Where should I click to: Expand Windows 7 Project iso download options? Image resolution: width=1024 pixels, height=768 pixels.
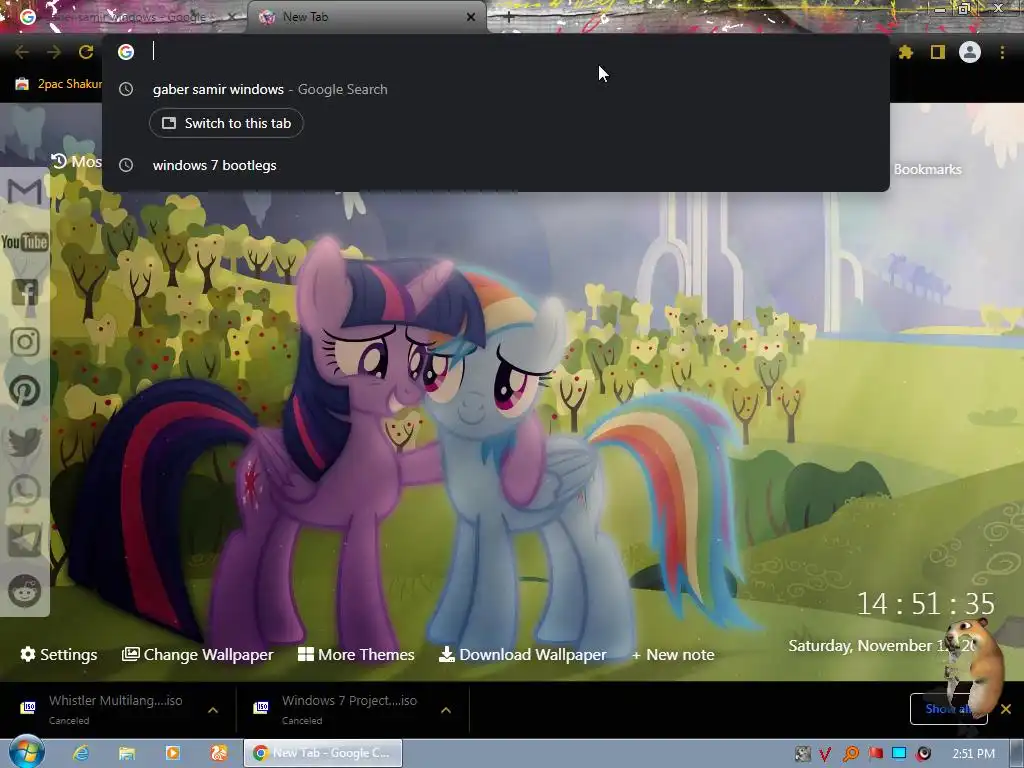point(446,710)
